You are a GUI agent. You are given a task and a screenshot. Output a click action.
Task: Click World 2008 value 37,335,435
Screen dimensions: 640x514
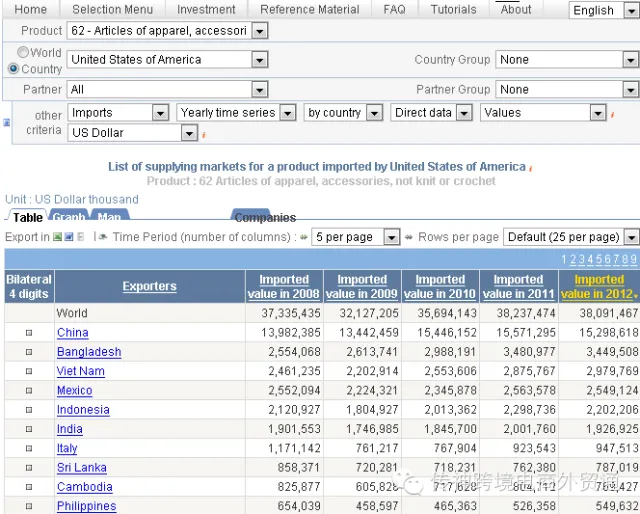(x=291, y=313)
